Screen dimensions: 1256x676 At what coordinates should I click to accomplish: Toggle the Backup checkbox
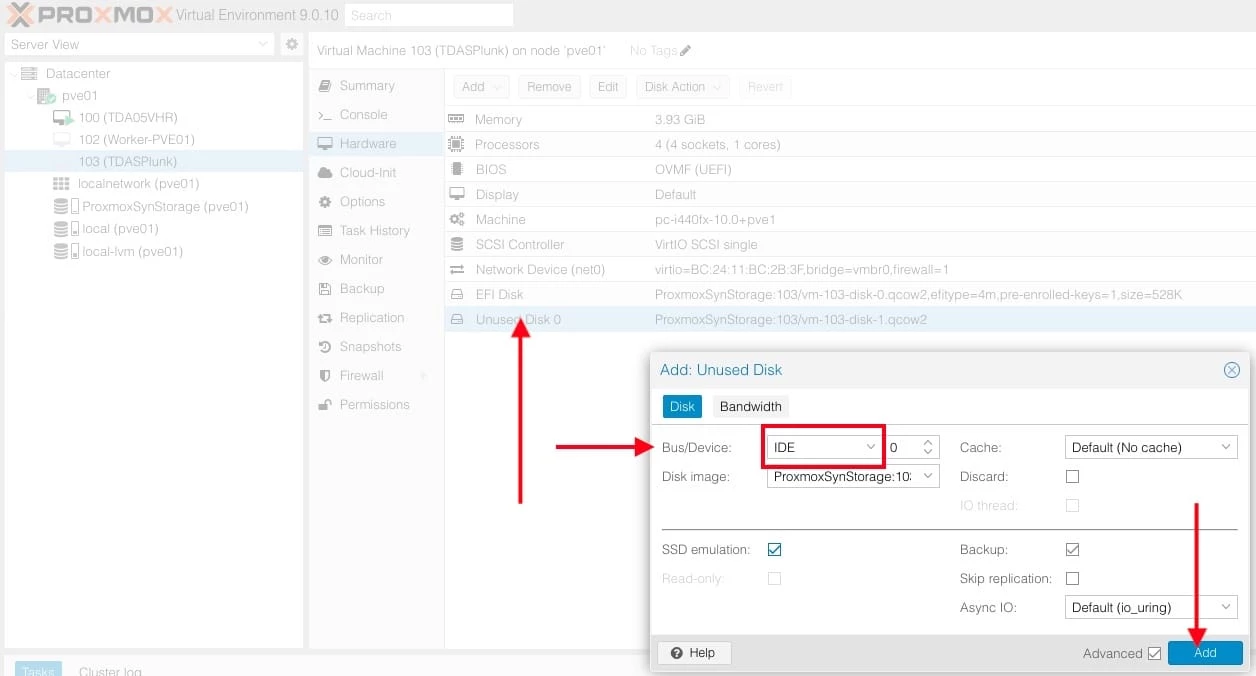(x=1072, y=550)
